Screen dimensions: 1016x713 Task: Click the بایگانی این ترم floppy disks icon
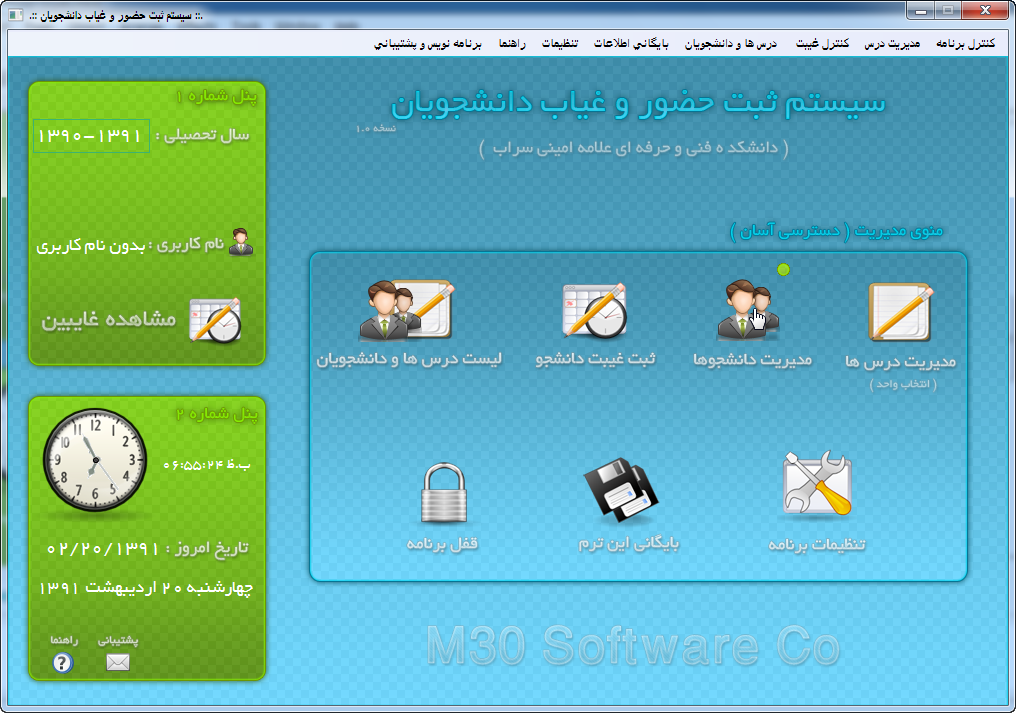pyautogui.click(x=621, y=490)
